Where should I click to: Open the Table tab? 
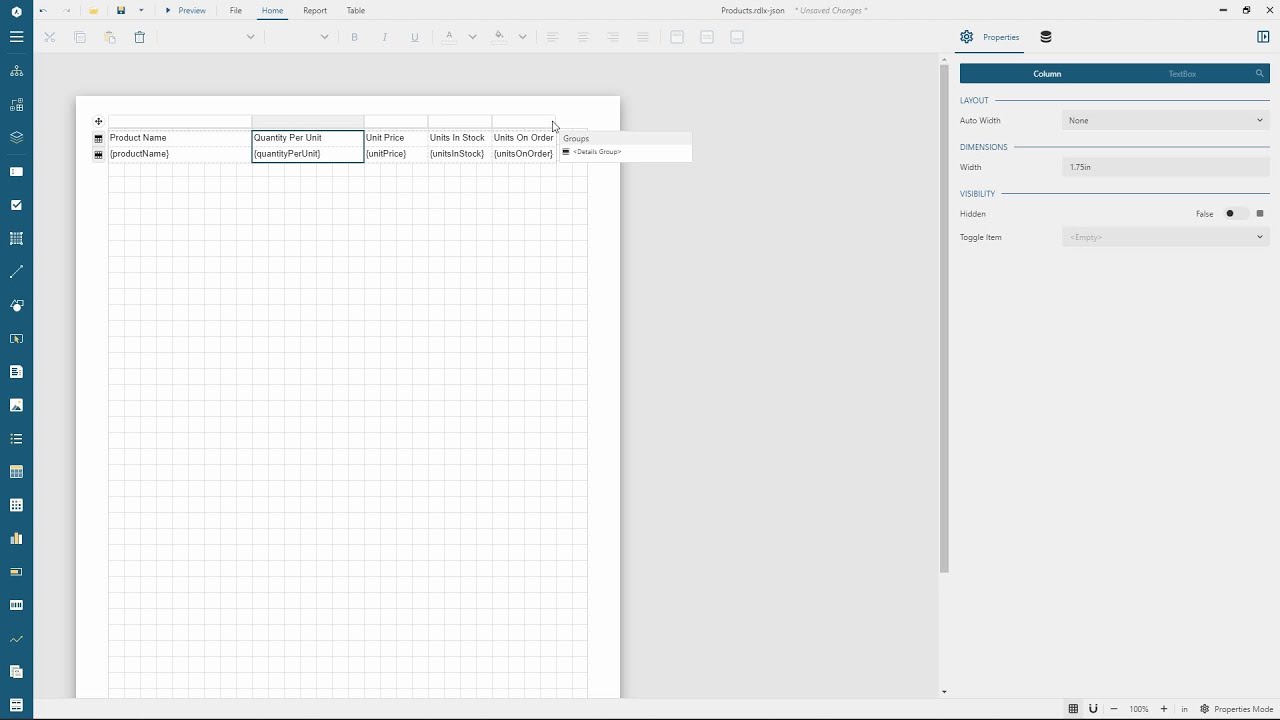click(x=355, y=10)
